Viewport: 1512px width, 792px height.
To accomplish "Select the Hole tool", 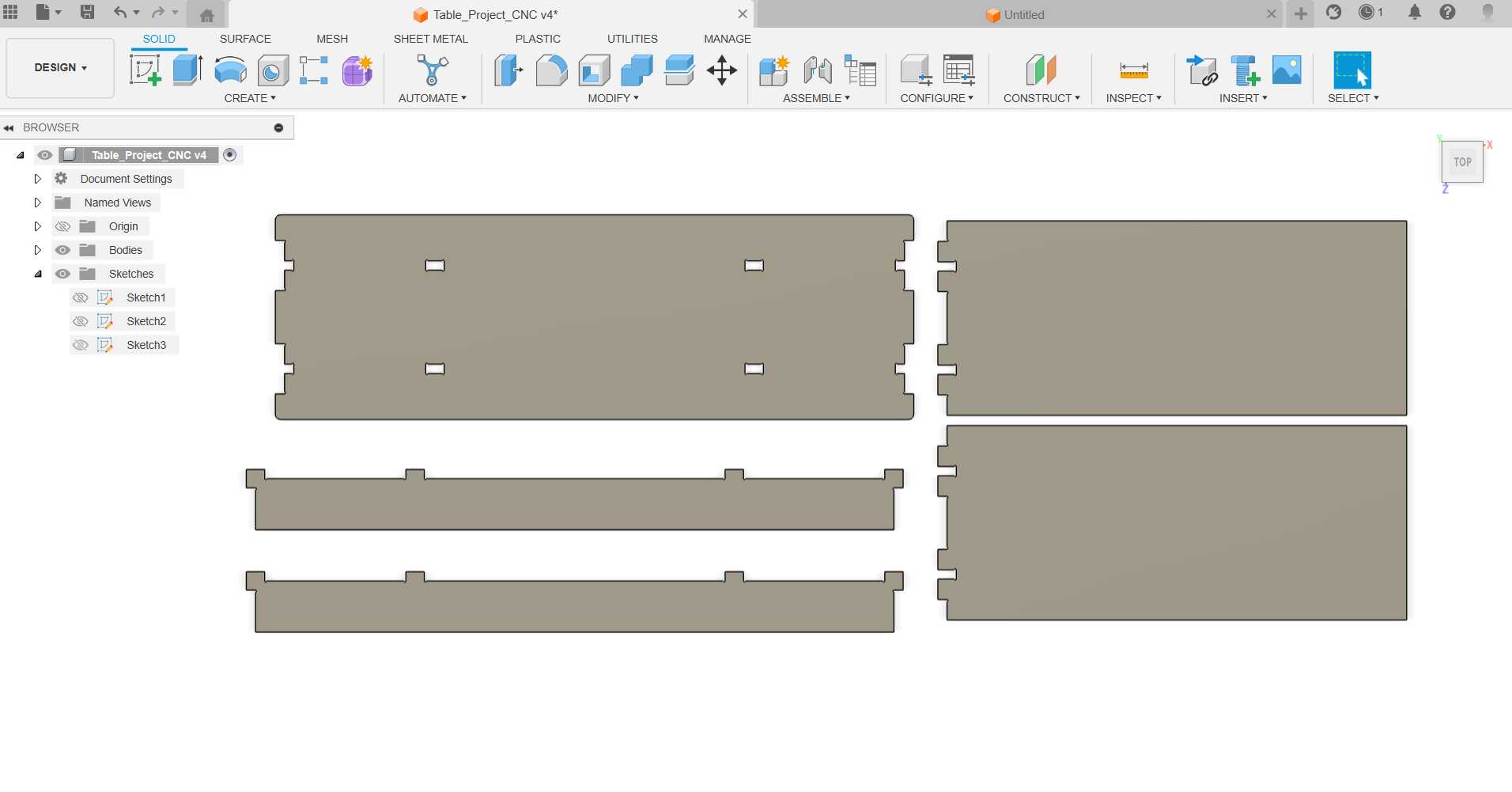I will [273, 70].
